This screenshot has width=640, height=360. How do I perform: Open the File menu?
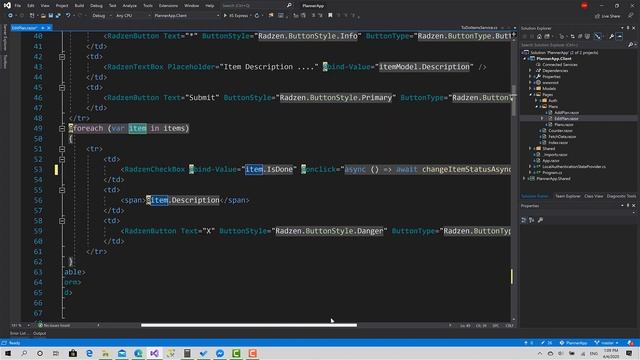click(x=18, y=6)
